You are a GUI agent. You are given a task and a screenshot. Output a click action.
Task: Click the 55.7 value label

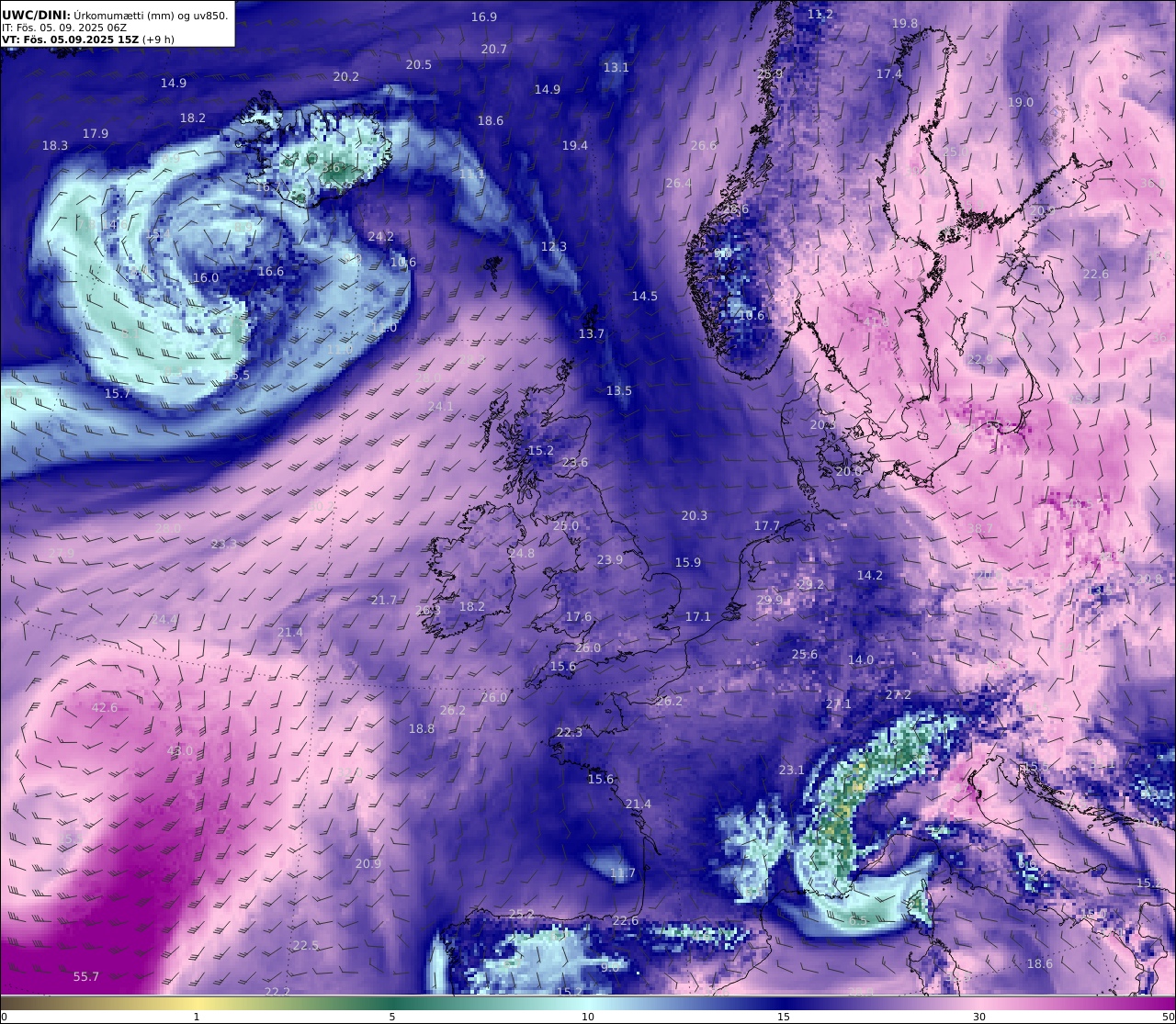pyautogui.click(x=86, y=976)
